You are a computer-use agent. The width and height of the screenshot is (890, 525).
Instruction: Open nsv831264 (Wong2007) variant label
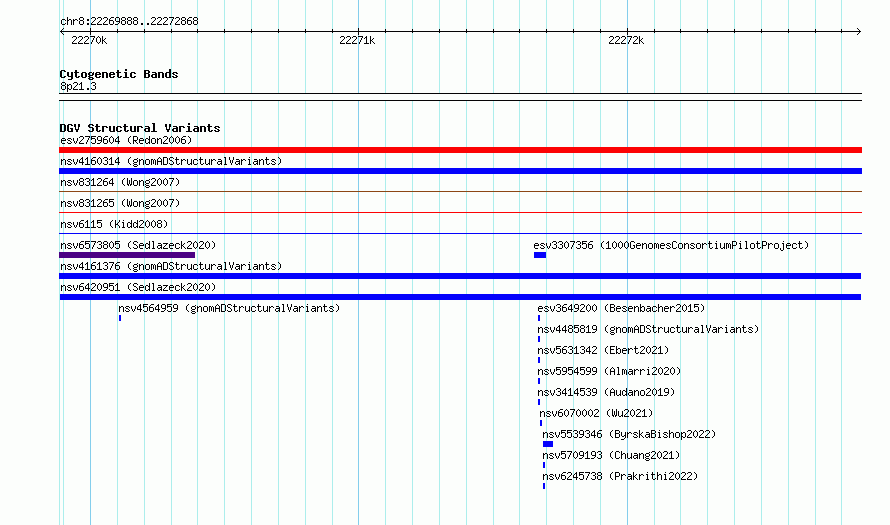click(120, 182)
